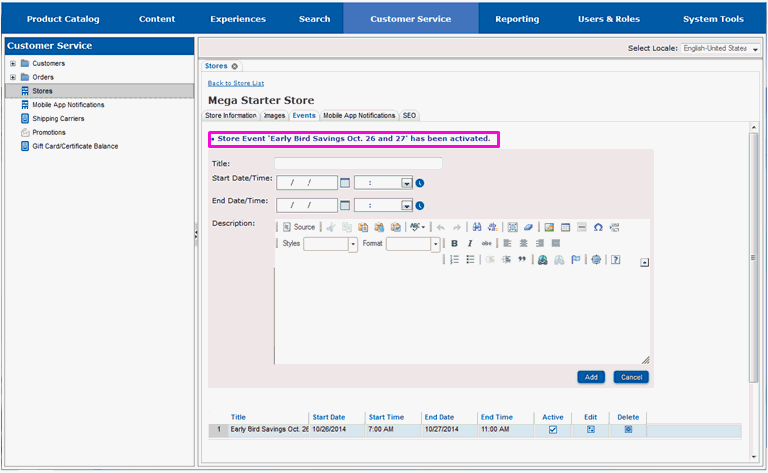Image resolution: width=768 pixels, height=473 pixels.
Task: Open the End Time dropdown
Action: point(407,206)
